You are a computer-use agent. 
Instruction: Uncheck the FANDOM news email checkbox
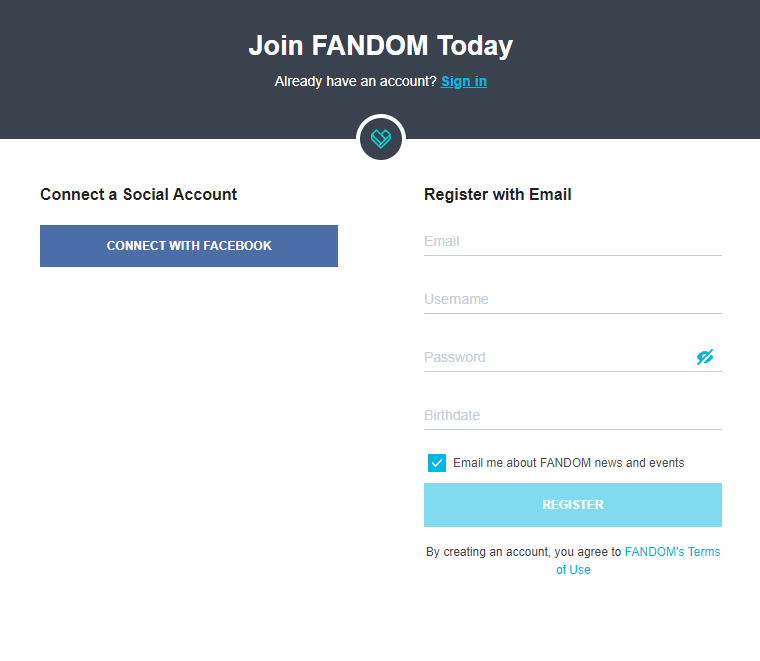[437, 463]
